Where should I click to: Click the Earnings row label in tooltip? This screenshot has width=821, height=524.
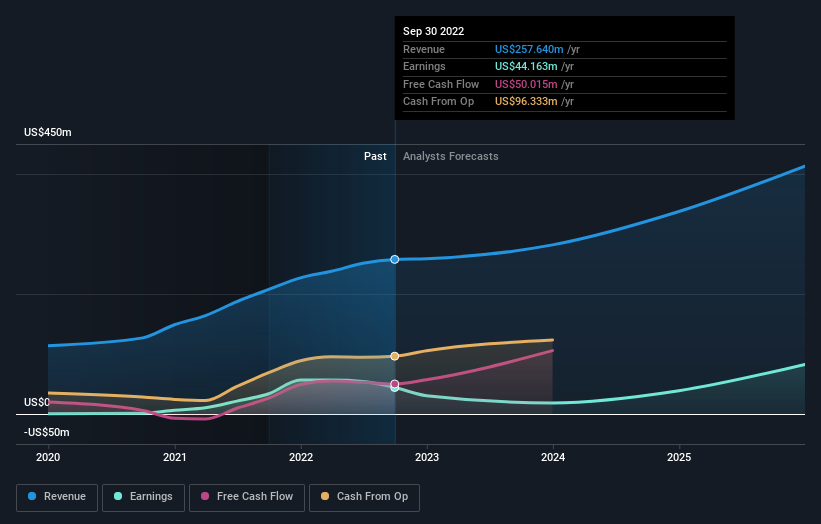(x=424, y=66)
